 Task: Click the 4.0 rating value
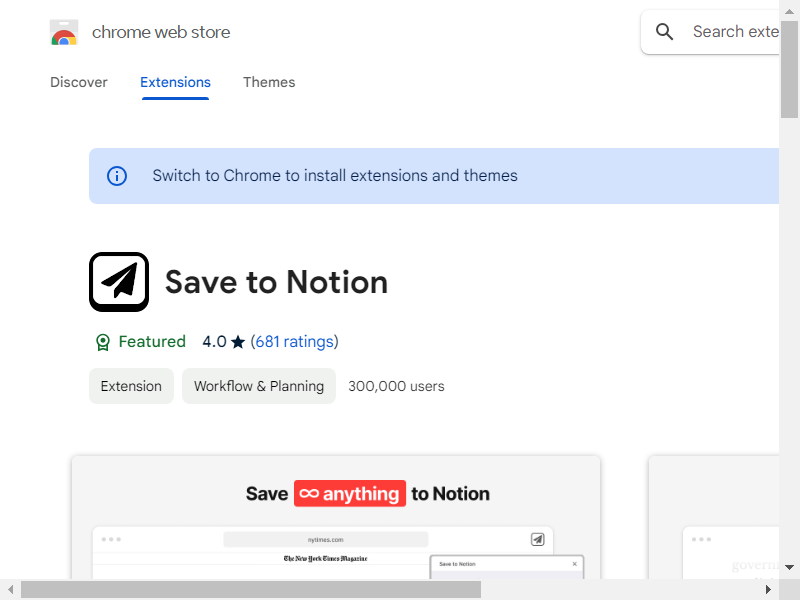[x=214, y=341]
